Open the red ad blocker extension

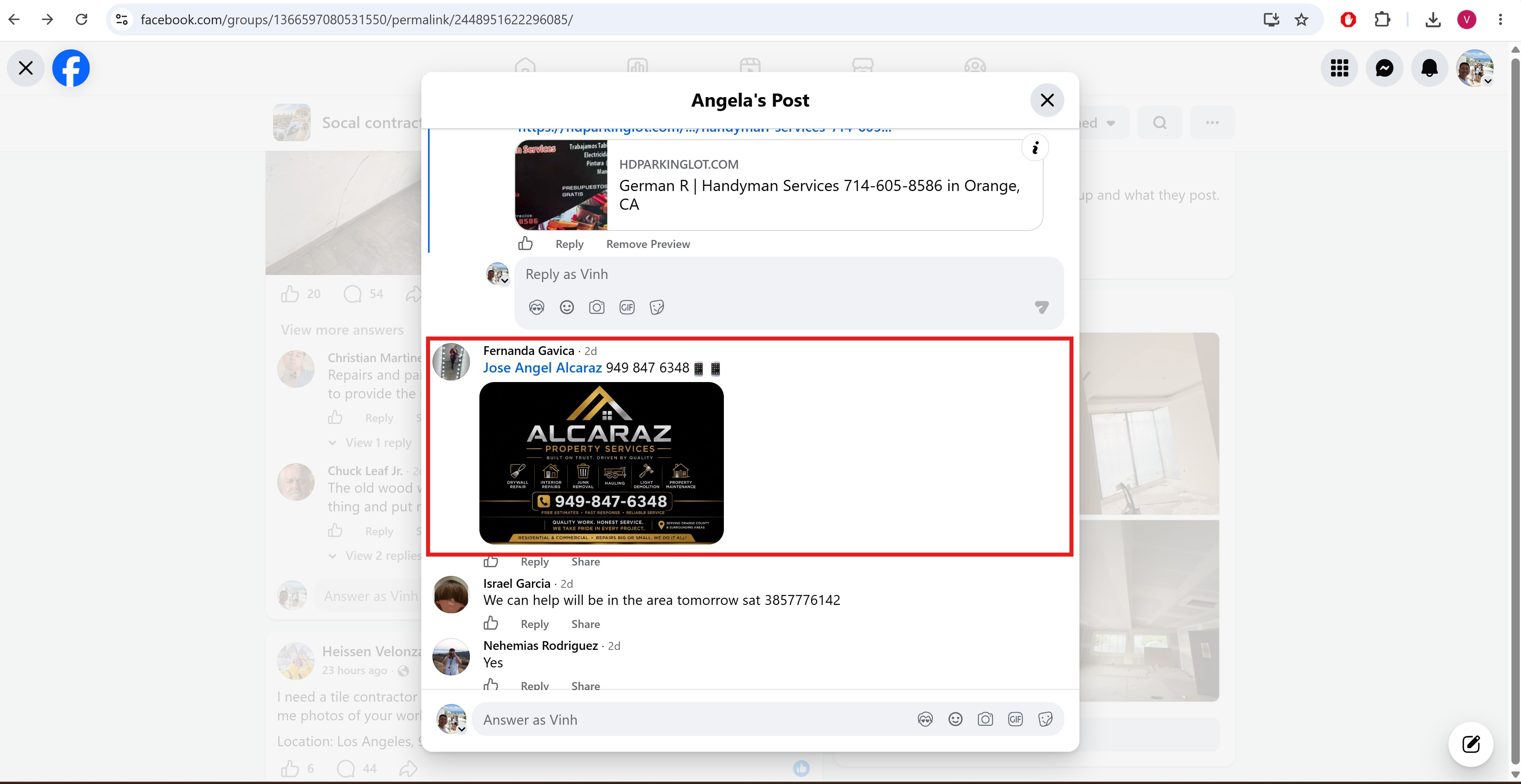[x=1348, y=20]
